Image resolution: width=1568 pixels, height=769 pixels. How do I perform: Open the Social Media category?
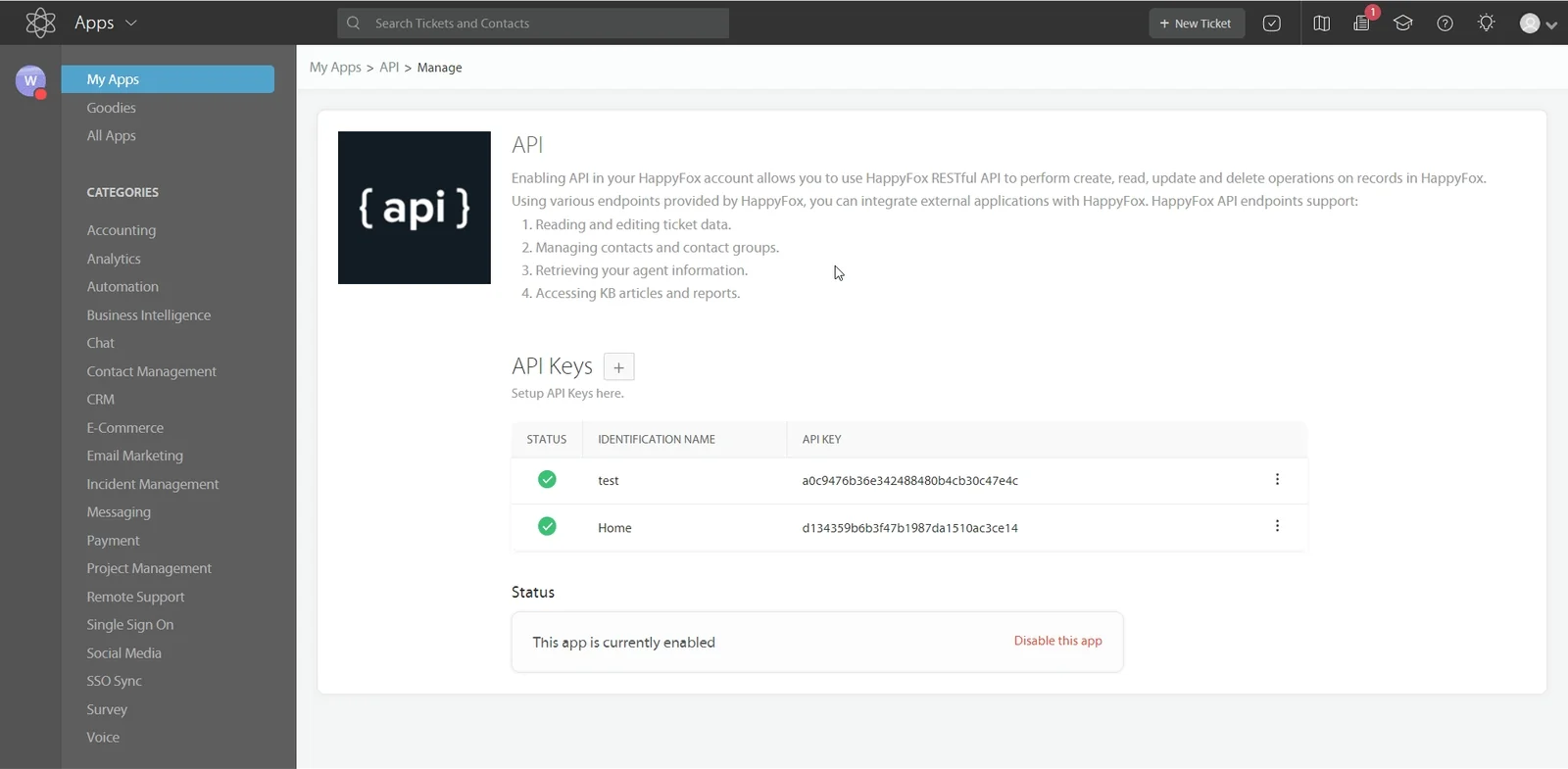tap(123, 653)
